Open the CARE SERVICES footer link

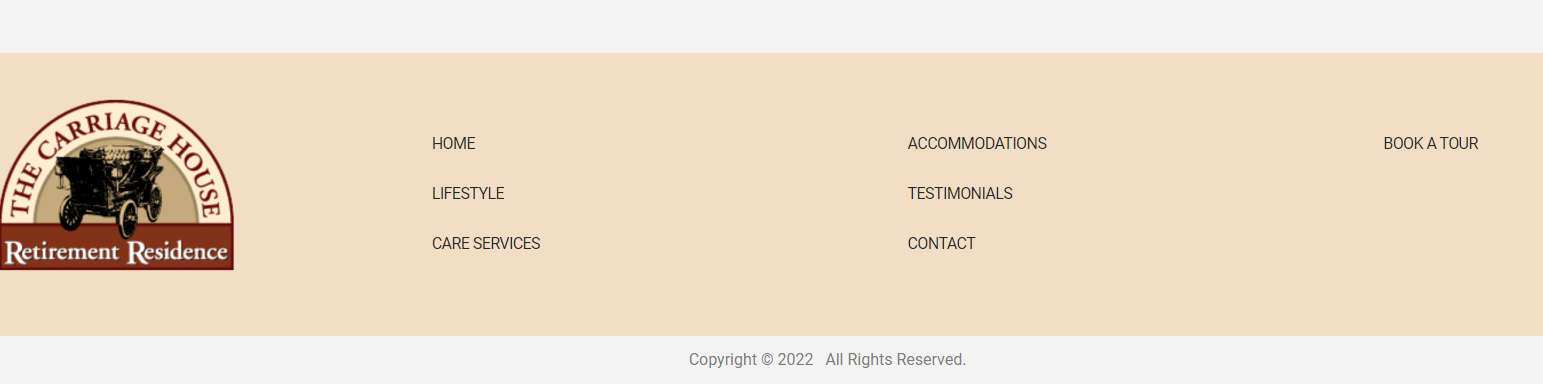pos(486,244)
